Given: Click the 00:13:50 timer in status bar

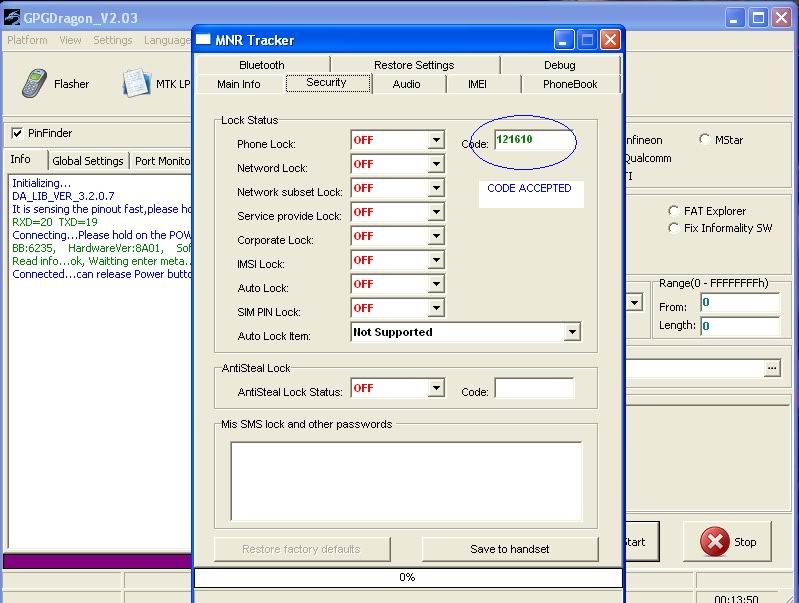Looking at the screenshot, I should pyautogui.click(x=736, y=598).
